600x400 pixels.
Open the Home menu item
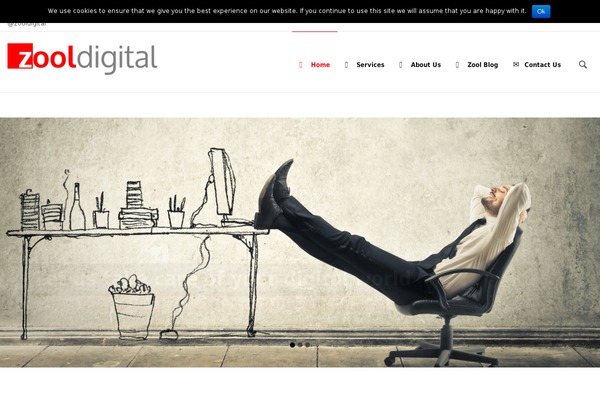click(x=320, y=65)
